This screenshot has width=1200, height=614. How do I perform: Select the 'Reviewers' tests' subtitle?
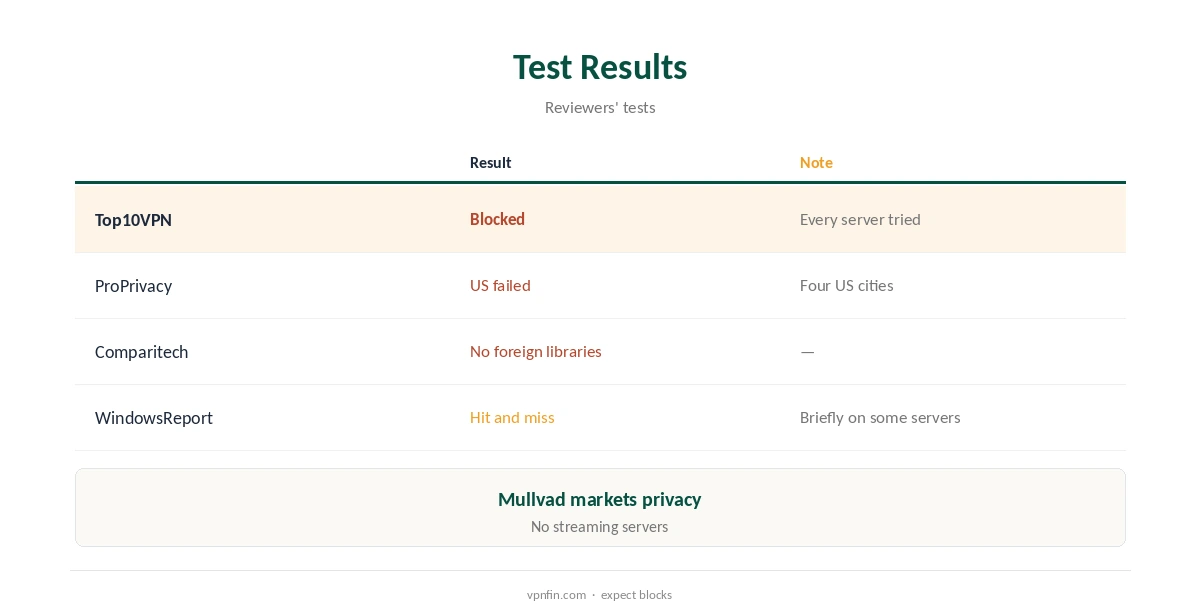click(600, 107)
